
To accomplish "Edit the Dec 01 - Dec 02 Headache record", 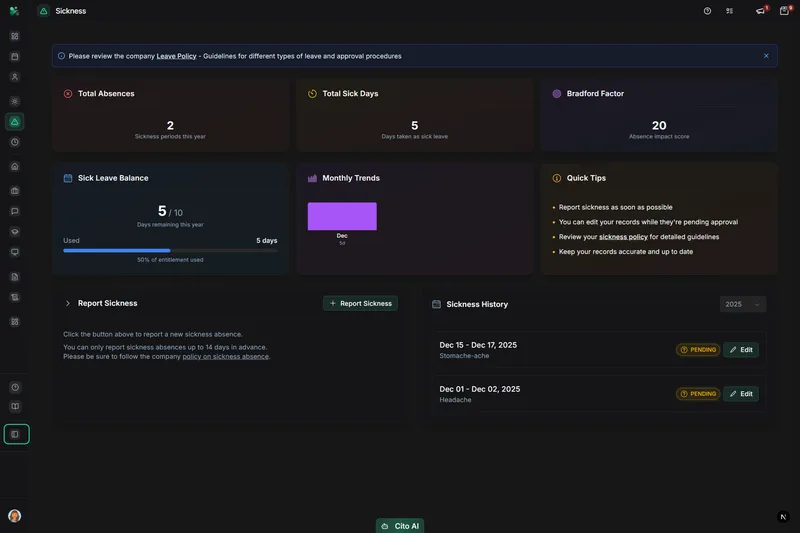I will (741, 394).
